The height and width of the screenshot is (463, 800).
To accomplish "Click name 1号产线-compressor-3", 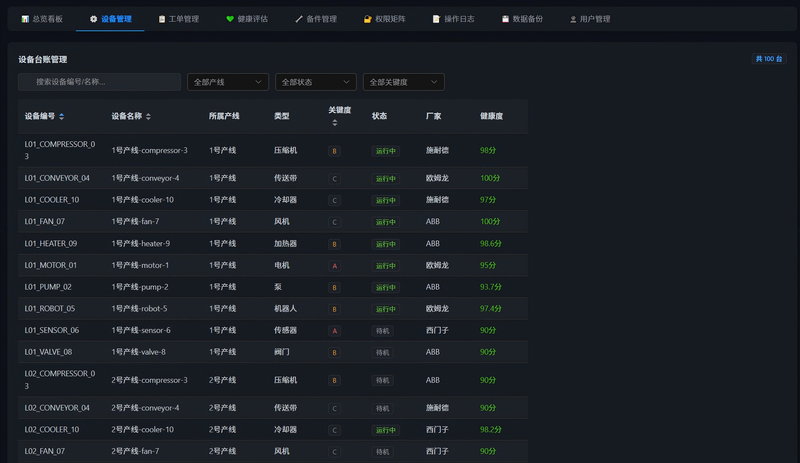I will [149, 150].
